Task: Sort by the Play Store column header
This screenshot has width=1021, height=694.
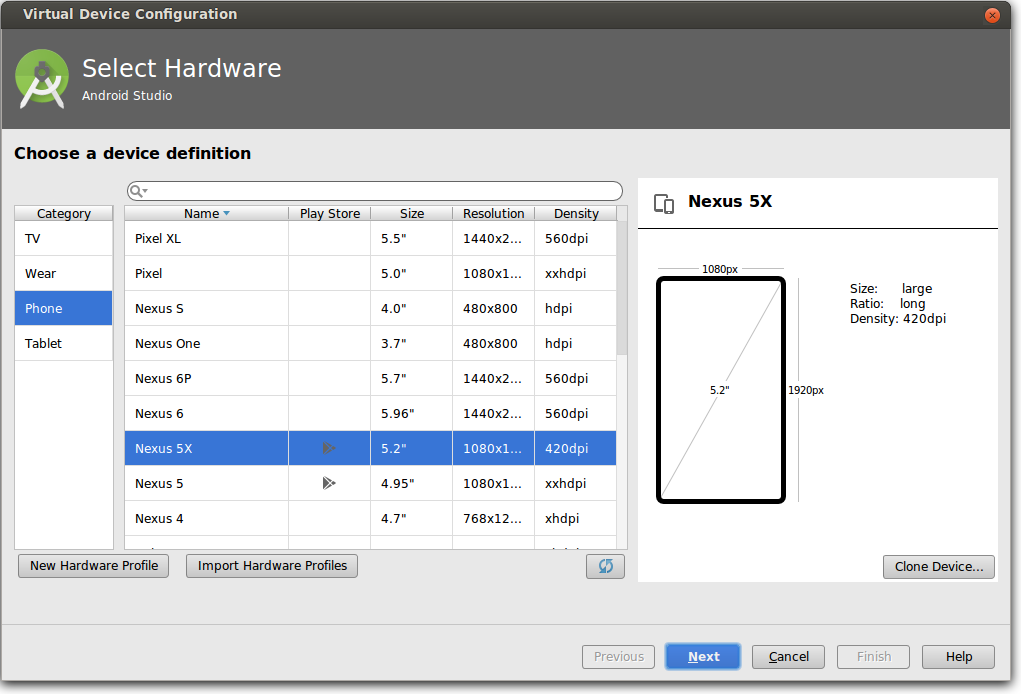Action: [329, 214]
